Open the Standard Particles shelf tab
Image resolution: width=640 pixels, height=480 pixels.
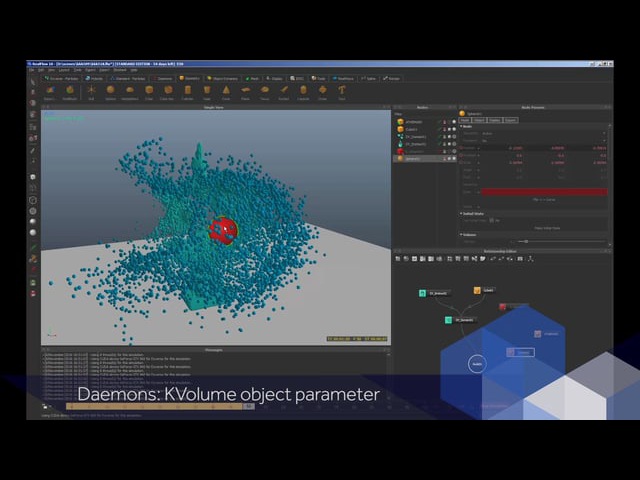[x=128, y=78]
